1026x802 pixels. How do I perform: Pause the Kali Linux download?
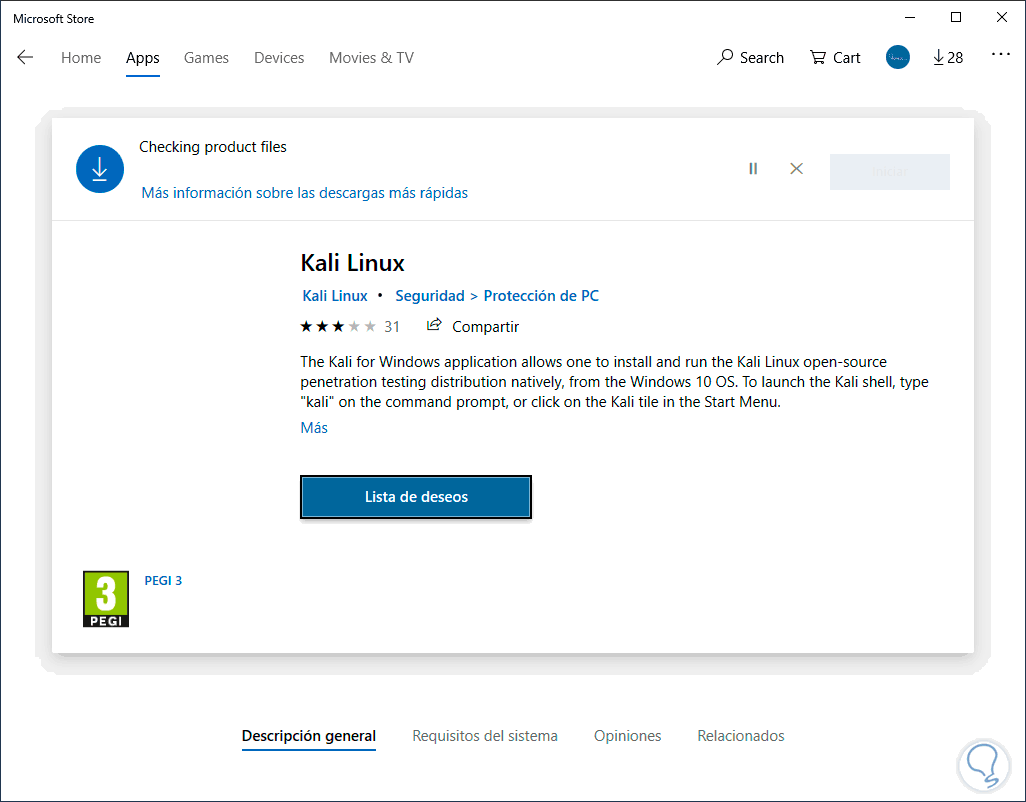[x=753, y=169]
